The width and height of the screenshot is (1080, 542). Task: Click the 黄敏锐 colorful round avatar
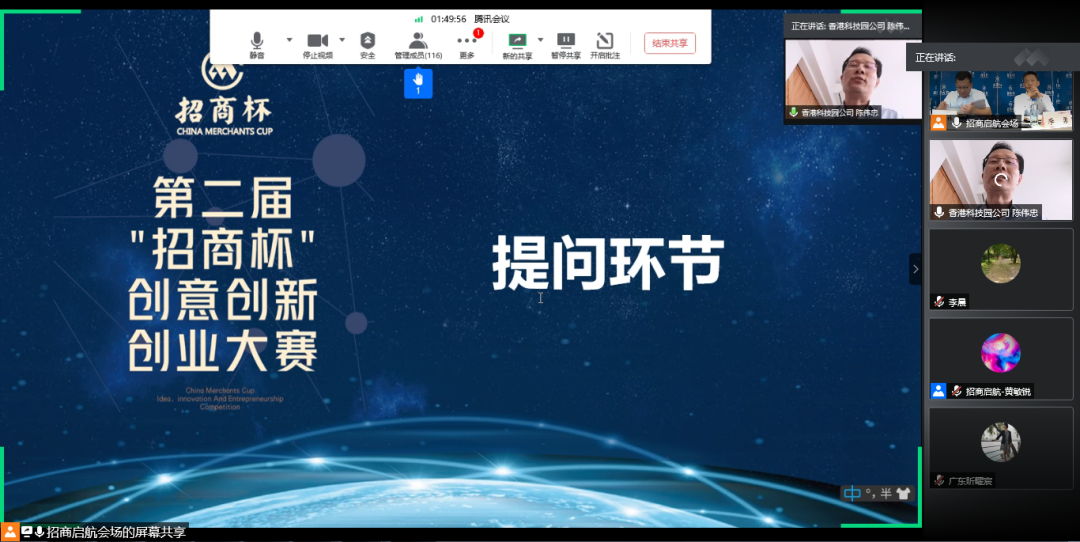pyautogui.click(x=1001, y=353)
